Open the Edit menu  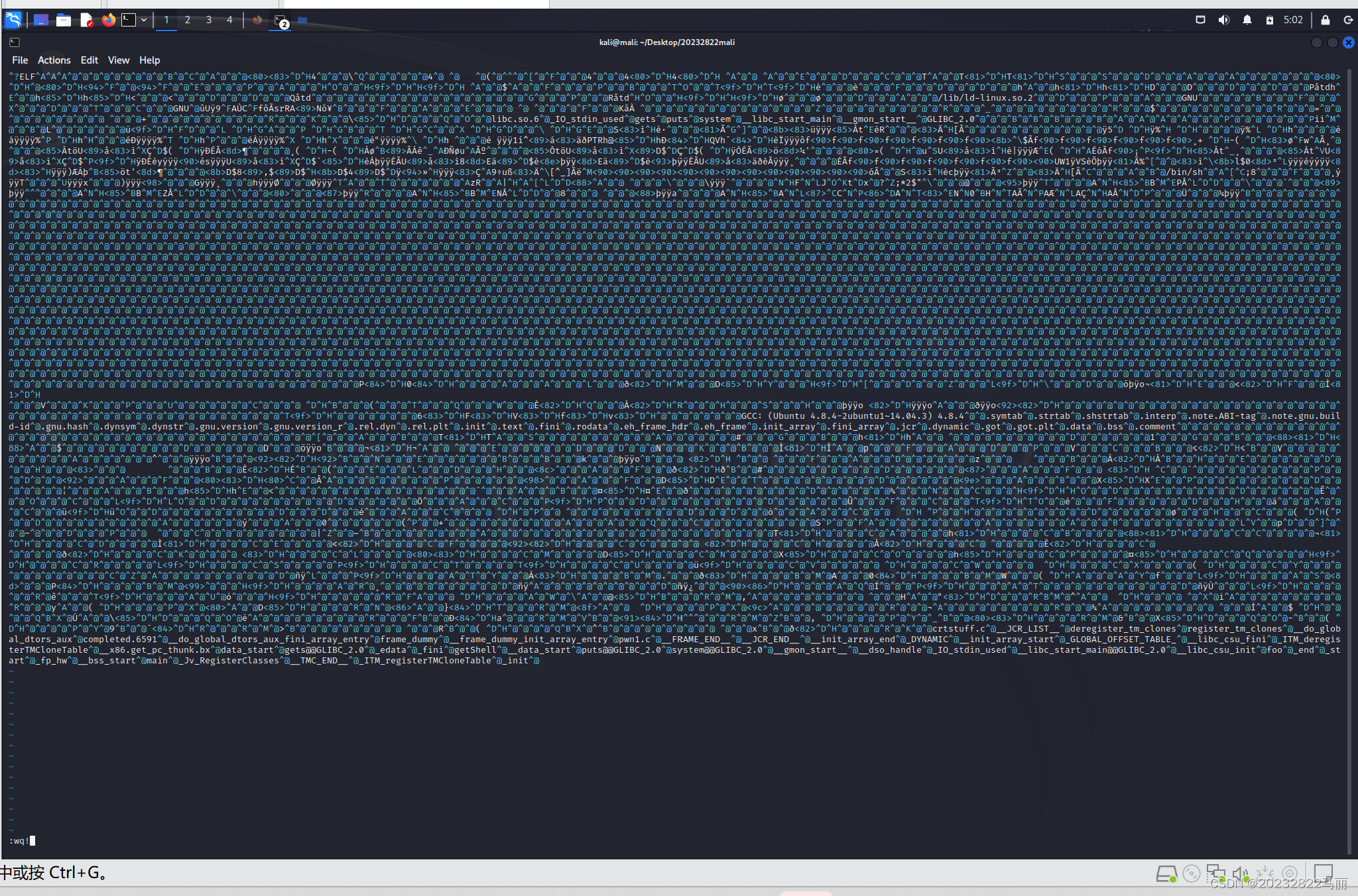click(90, 60)
